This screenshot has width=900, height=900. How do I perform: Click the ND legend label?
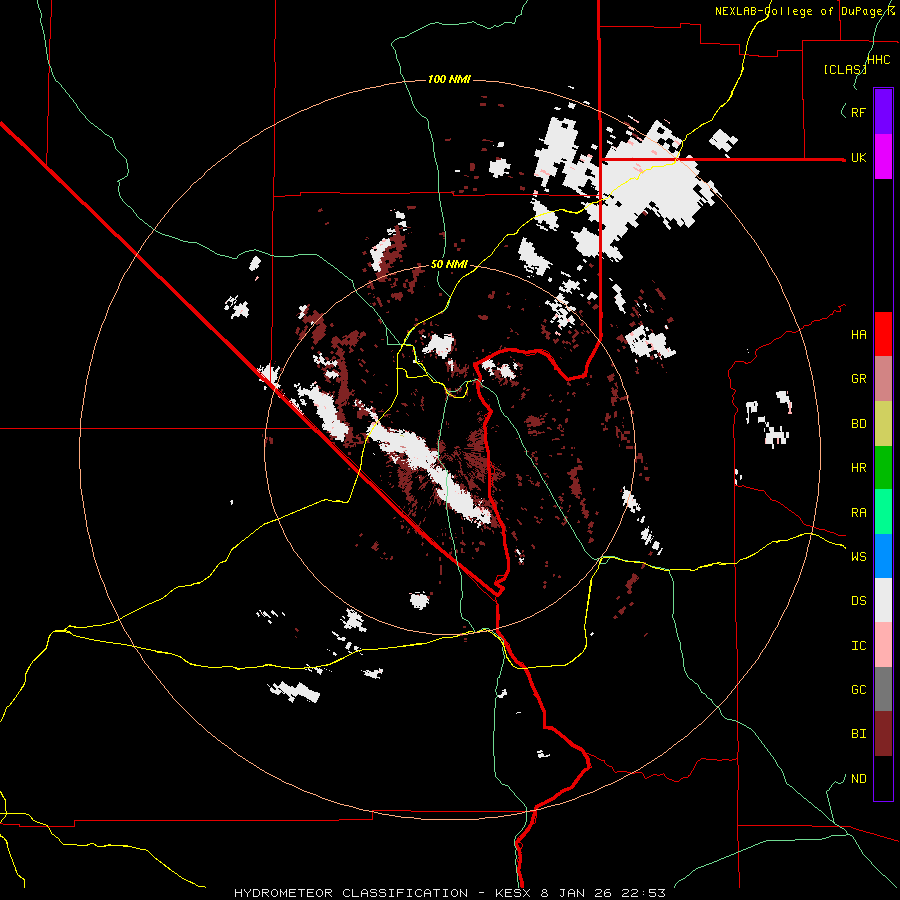858,779
